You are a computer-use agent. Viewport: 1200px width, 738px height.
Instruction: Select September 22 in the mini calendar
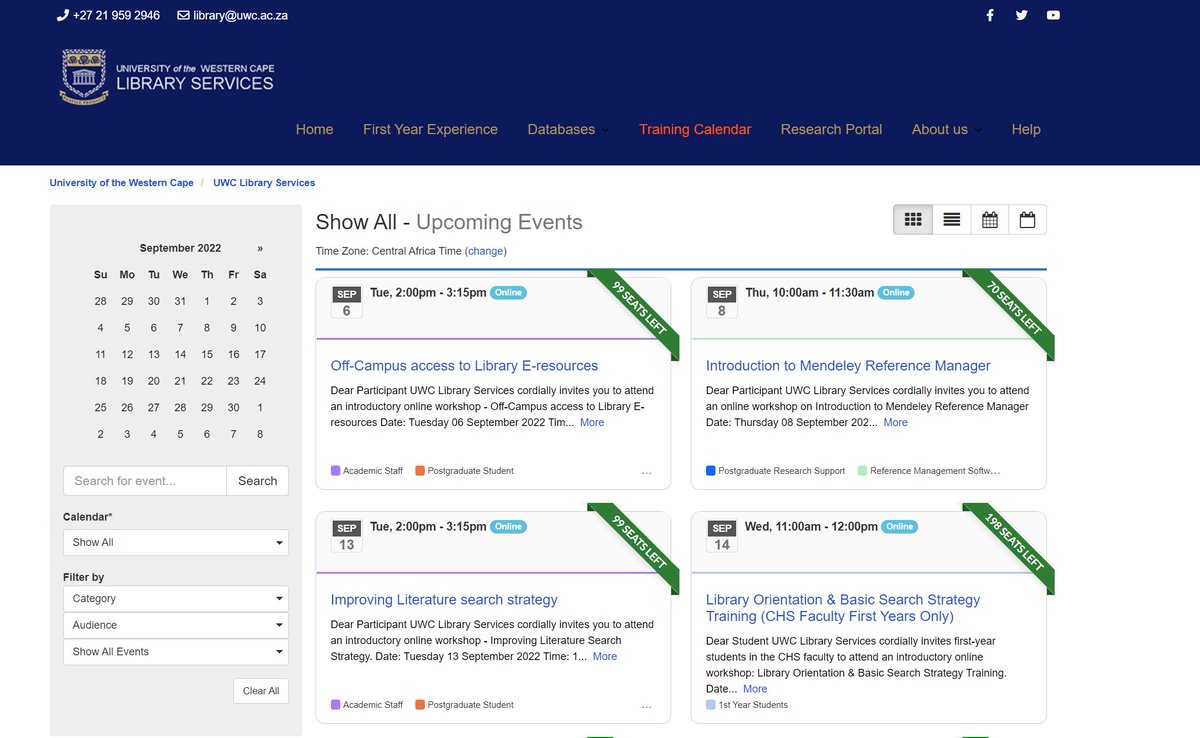tap(207, 382)
